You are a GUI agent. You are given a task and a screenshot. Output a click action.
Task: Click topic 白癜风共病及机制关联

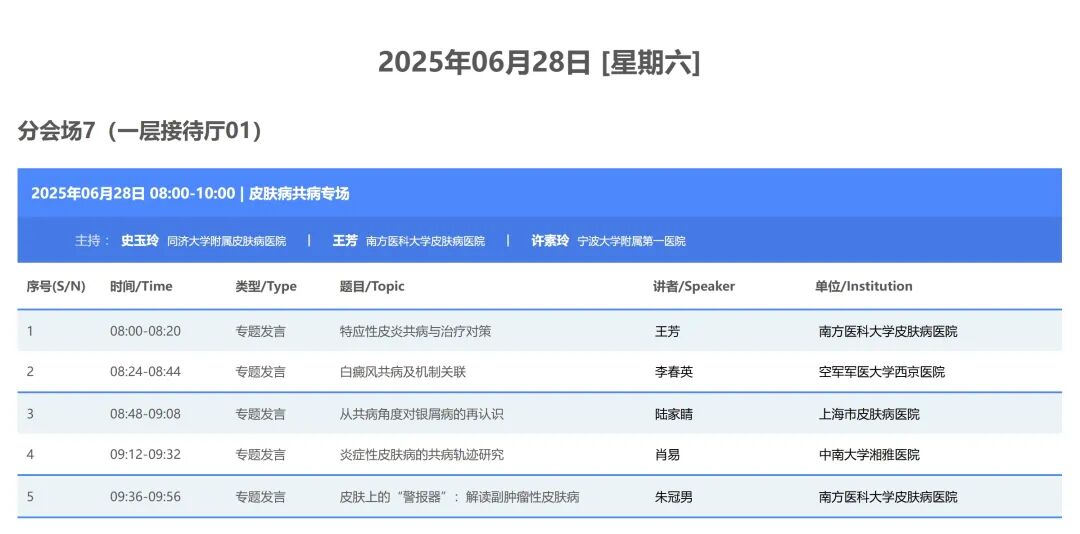point(403,372)
